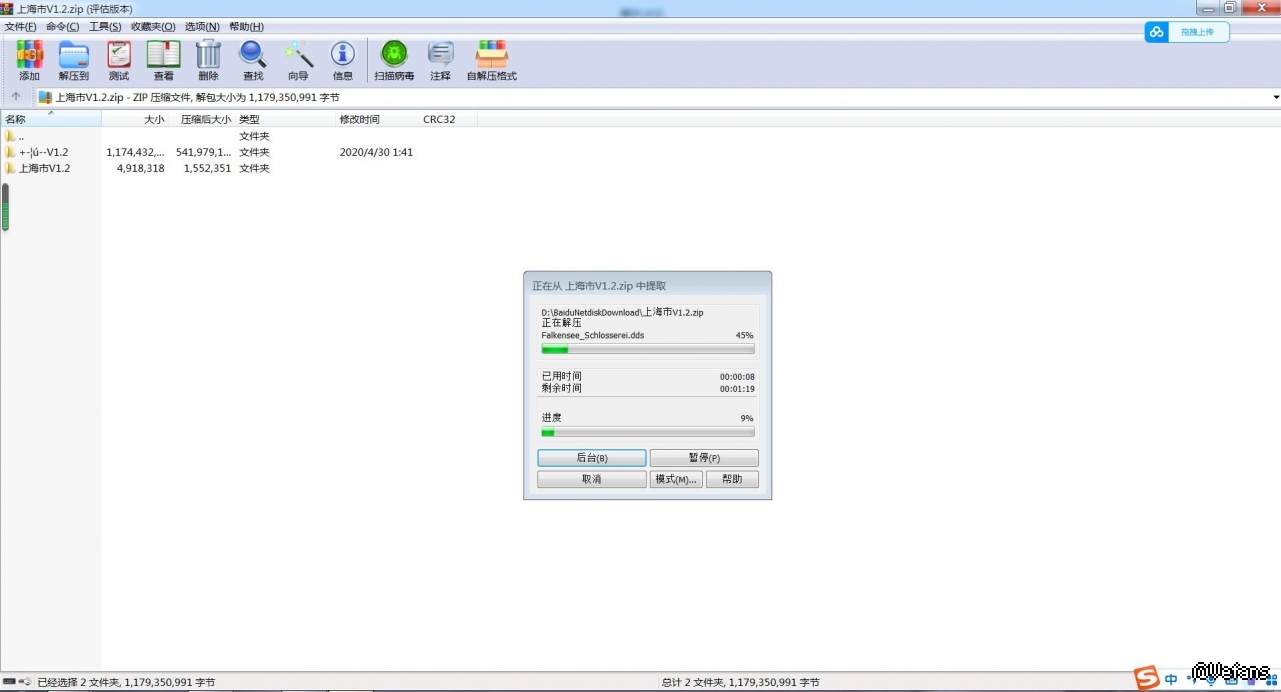Click the packed size cell 541,979,1...

pyautogui.click(x=203, y=152)
